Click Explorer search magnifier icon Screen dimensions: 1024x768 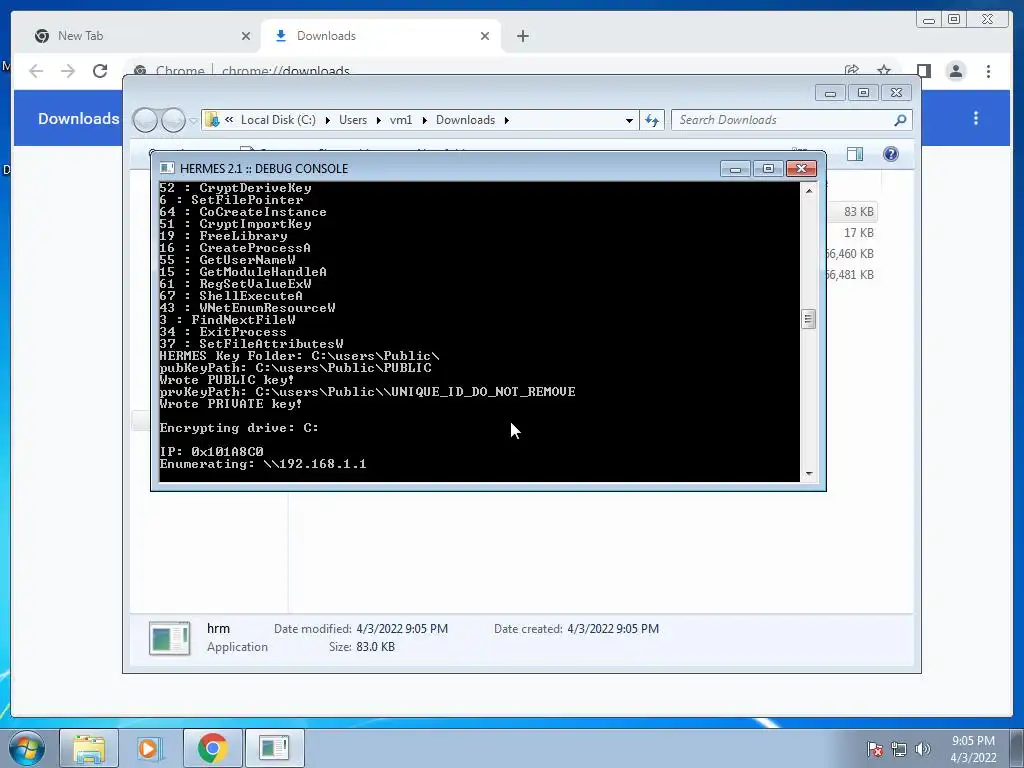click(x=900, y=120)
